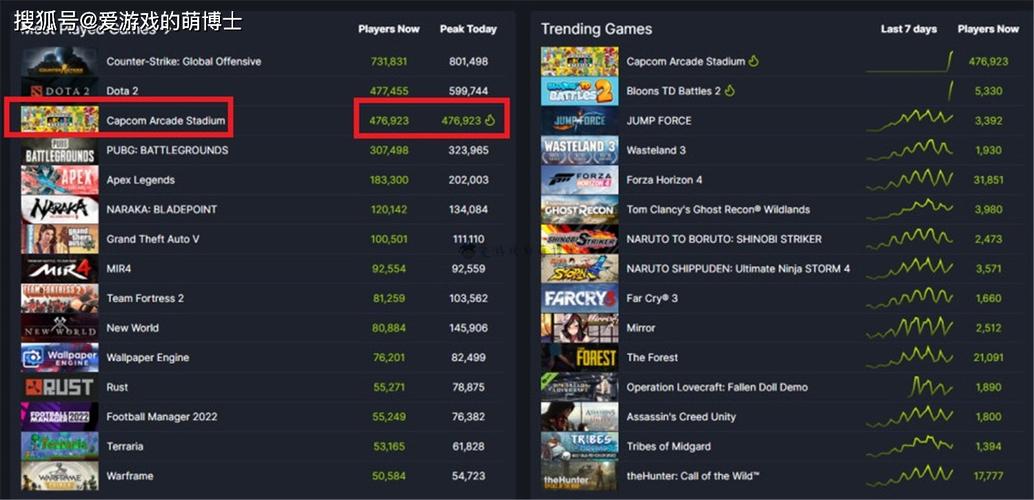Open Trending Games section heading
Image resolution: width=1034 pixels, height=500 pixels.
596,29
